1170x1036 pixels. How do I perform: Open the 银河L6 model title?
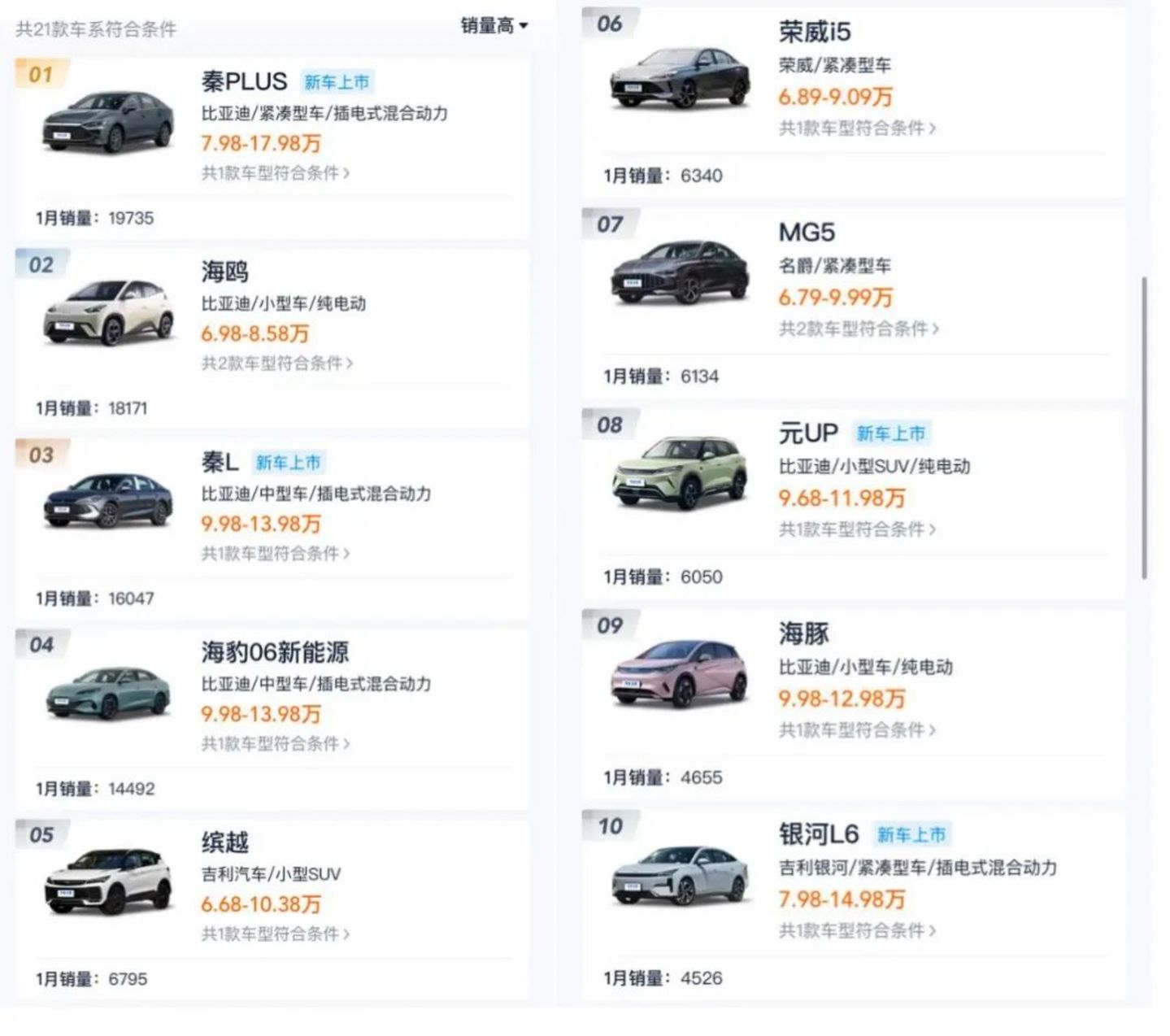tap(818, 834)
